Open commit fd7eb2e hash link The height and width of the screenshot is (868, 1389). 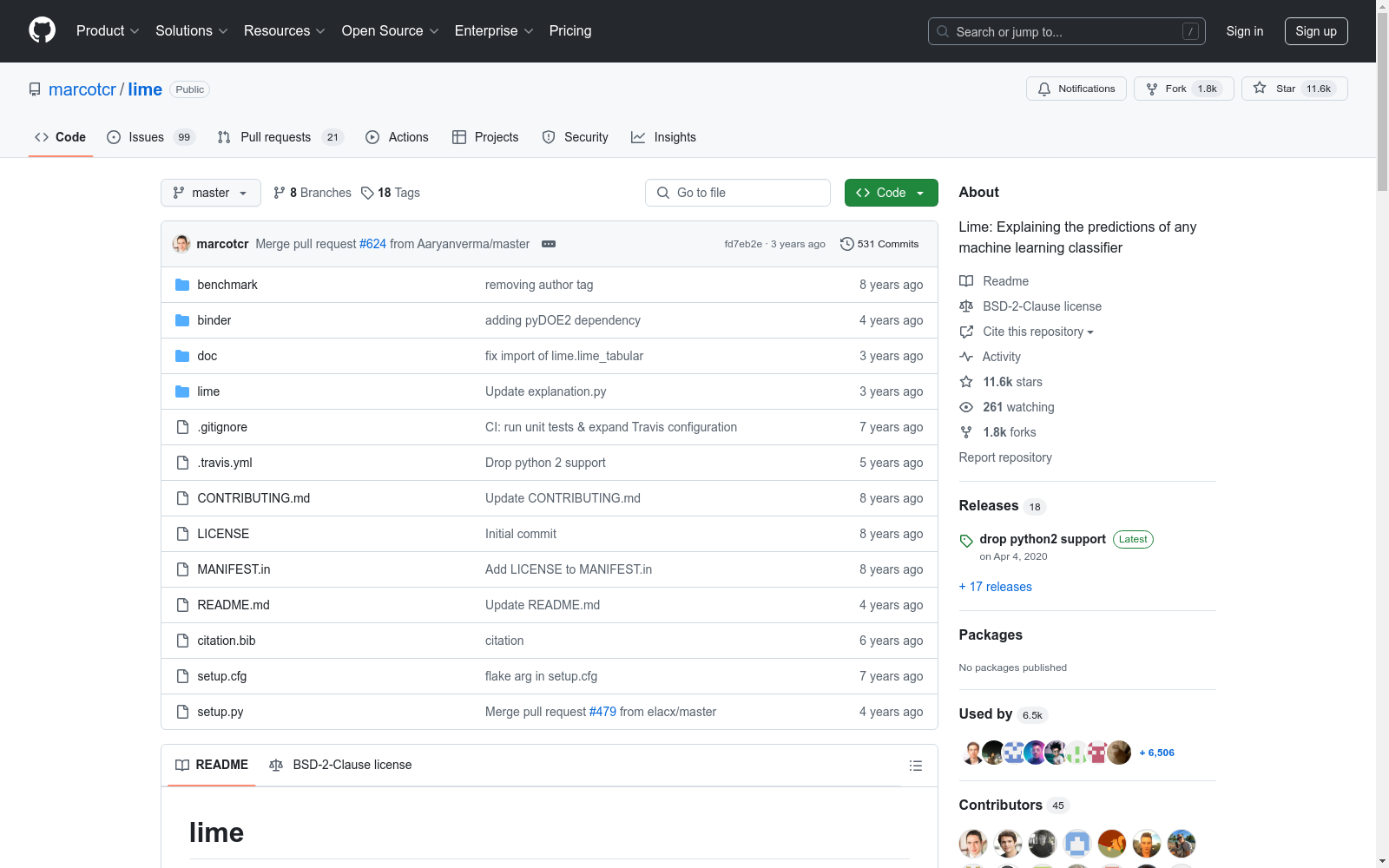[743, 244]
